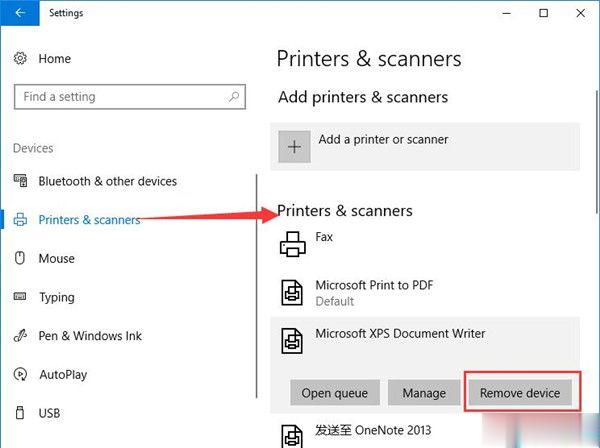Image resolution: width=600 pixels, height=448 pixels.
Task: Click the Bluetooth & other devices icon
Action: (x=20, y=181)
